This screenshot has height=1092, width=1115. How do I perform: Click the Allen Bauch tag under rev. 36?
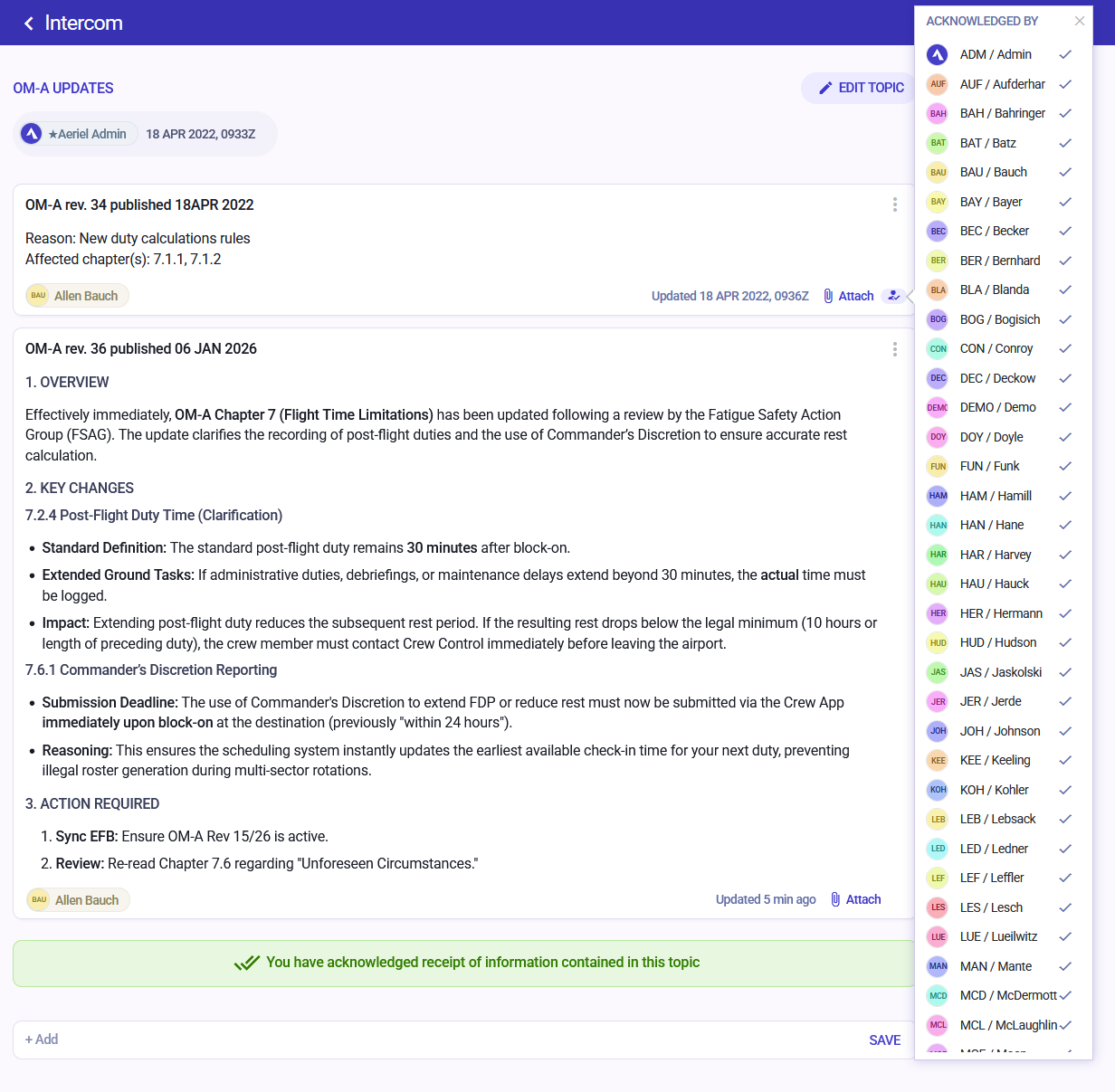click(78, 899)
